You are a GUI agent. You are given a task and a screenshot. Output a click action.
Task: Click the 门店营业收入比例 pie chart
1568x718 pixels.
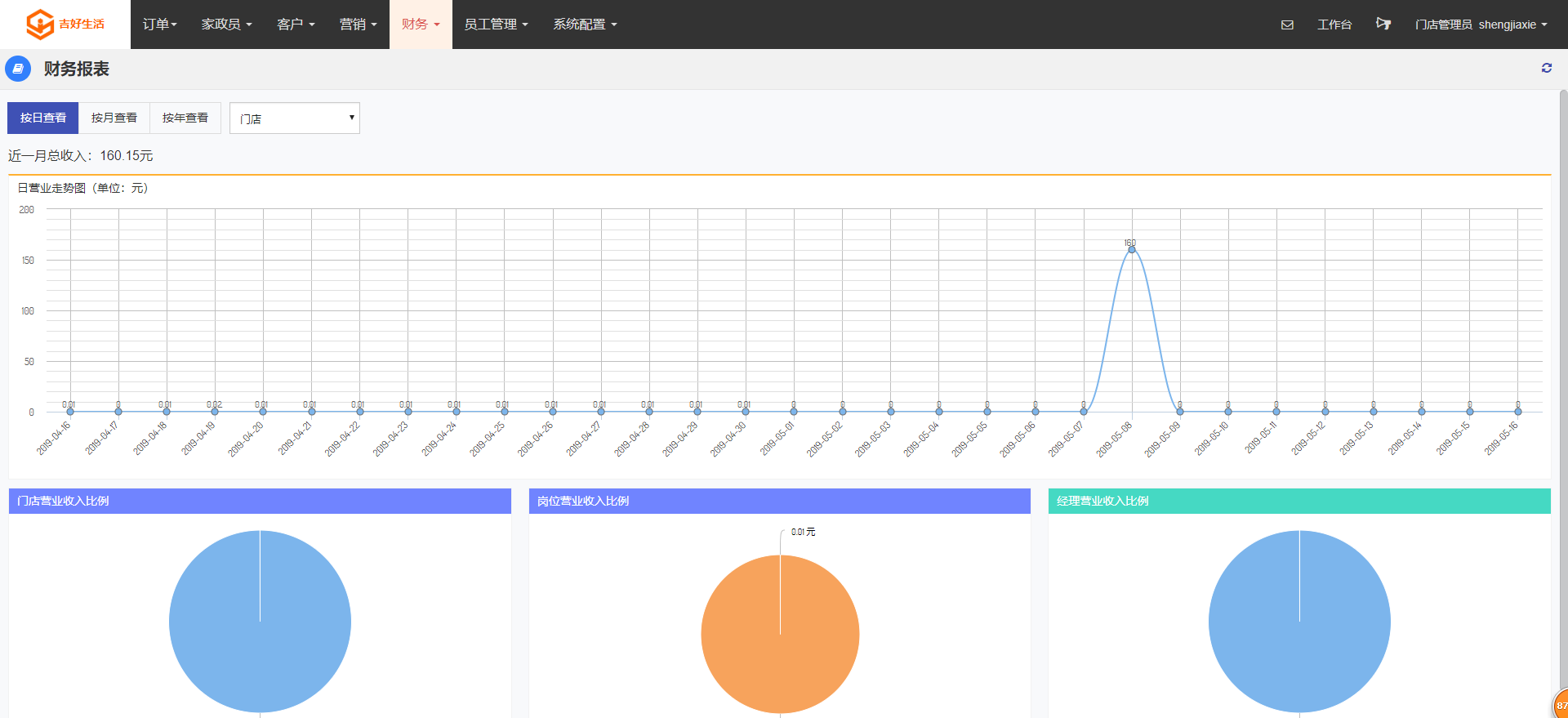[260, 622]
